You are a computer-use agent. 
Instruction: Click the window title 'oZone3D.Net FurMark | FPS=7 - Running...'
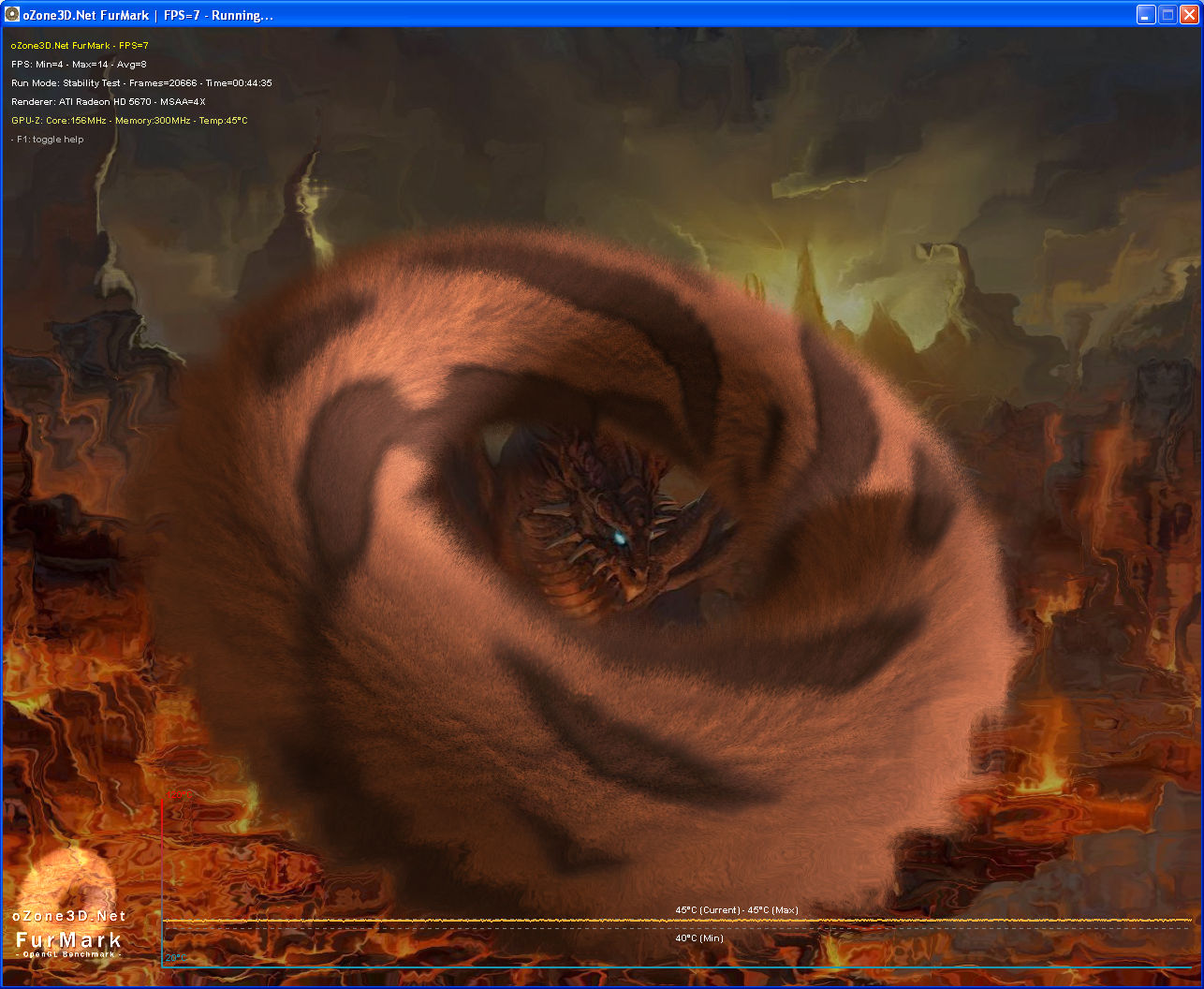pos(148,15)
